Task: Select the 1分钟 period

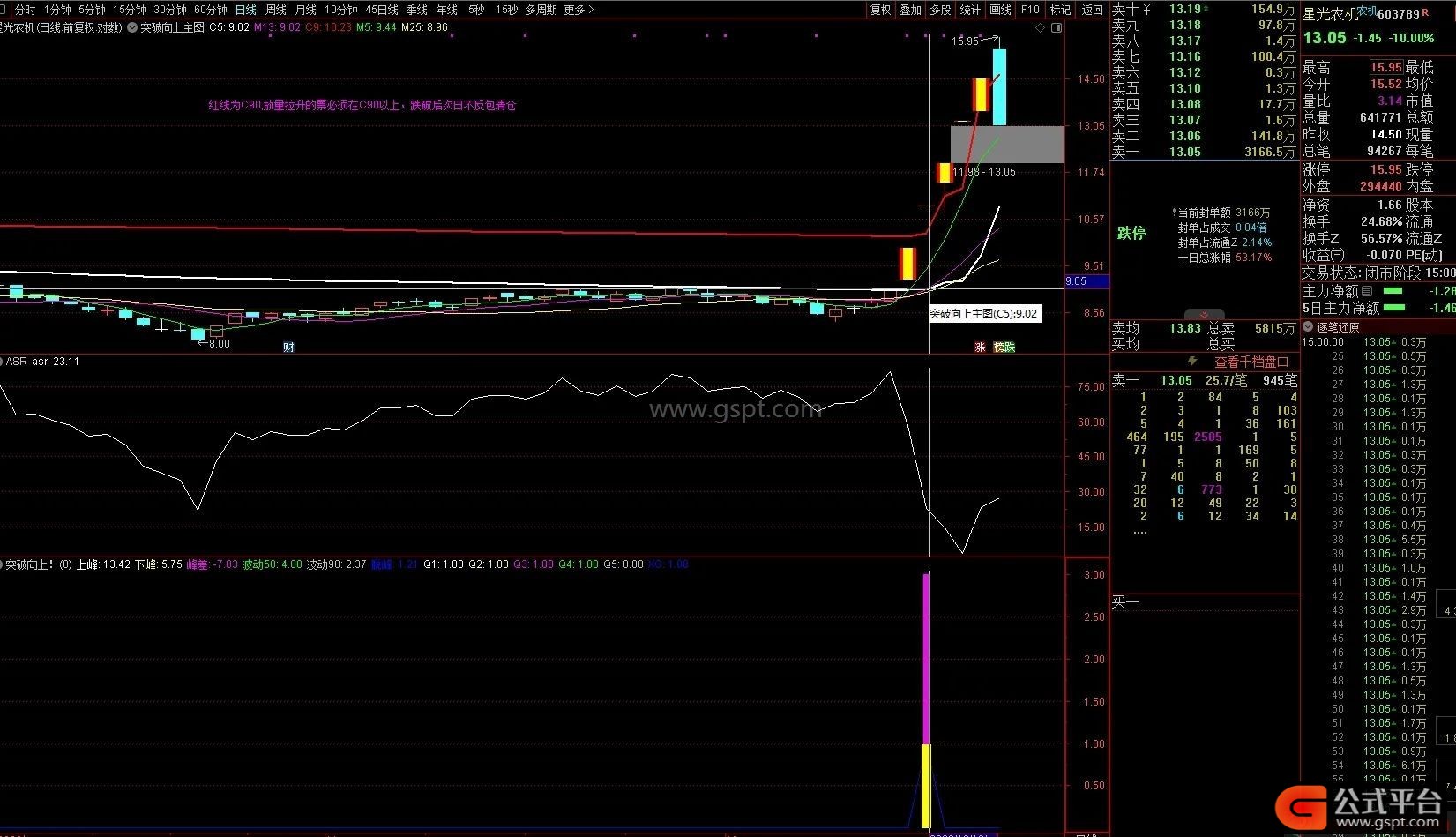Action: (56, 10)
